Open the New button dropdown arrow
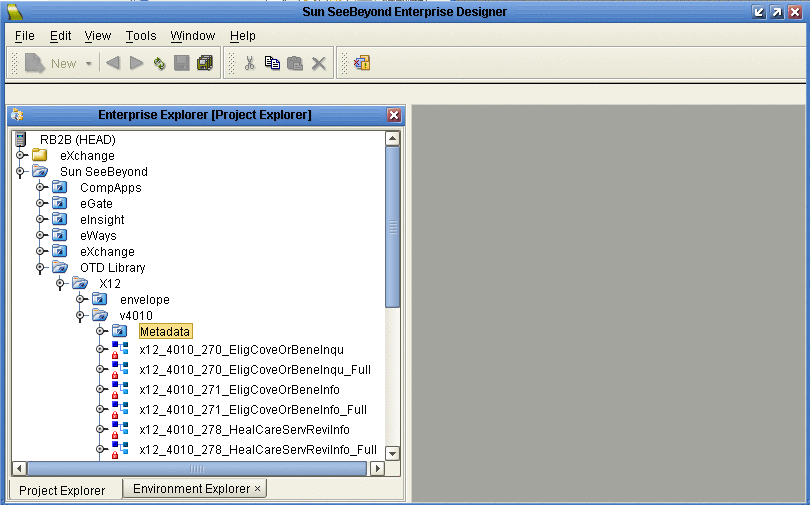The width and height of the screenshot is (810, 505). click(x=88, y=64)
